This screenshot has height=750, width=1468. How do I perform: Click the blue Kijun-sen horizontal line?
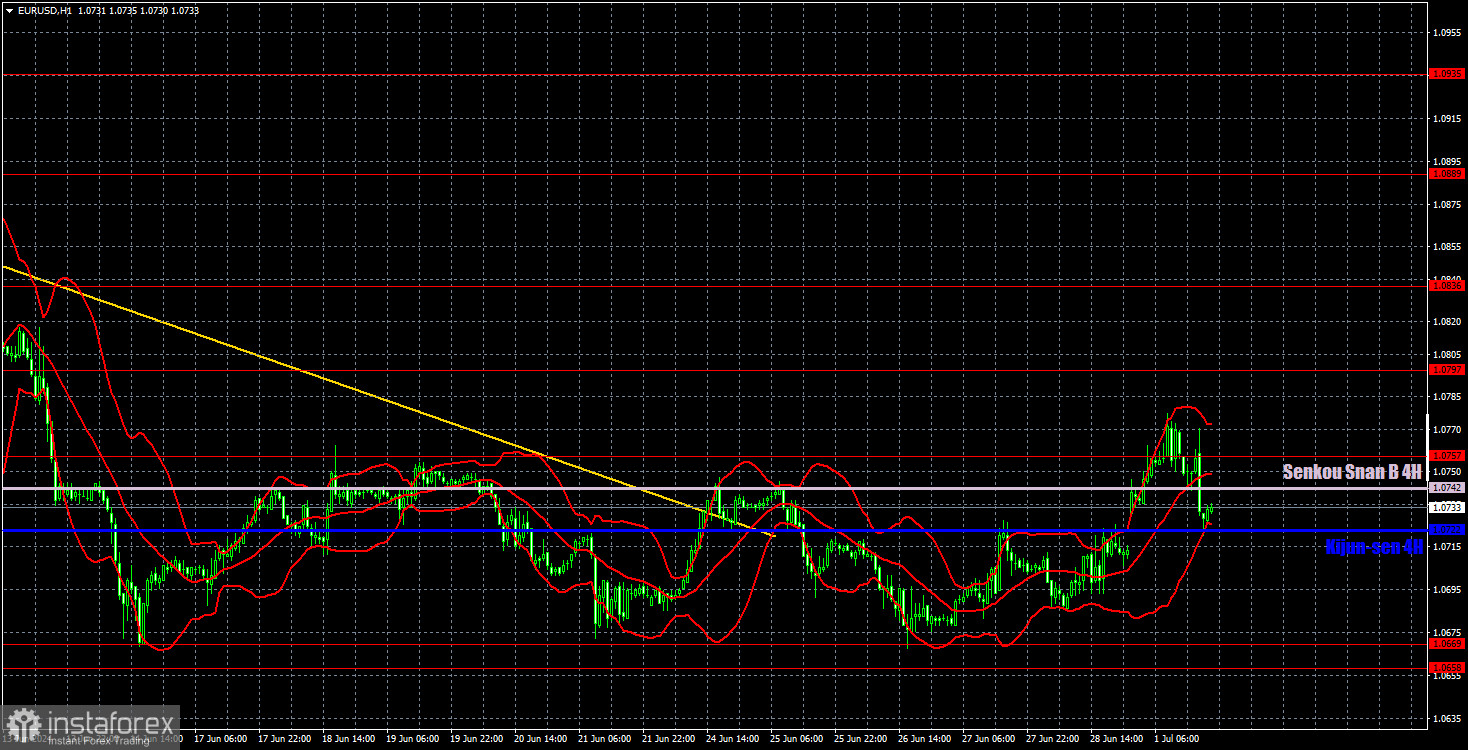[713, 530]
